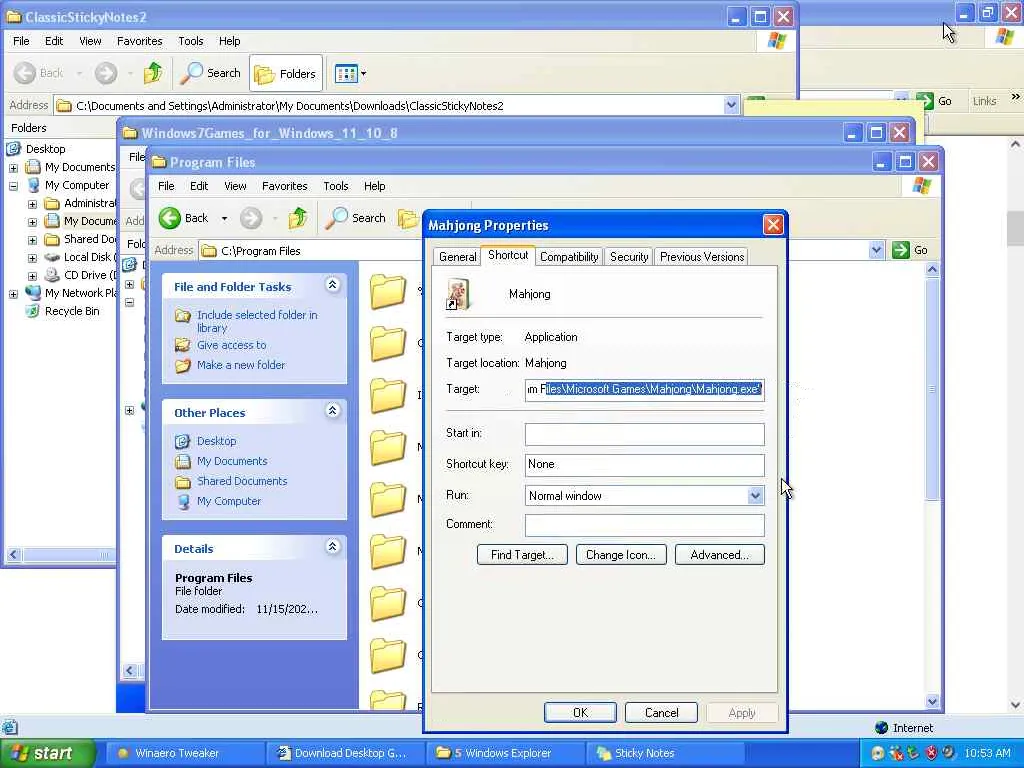
Task: Click Up icon in Program Files toolbar
Action: (x=298, y=218)
